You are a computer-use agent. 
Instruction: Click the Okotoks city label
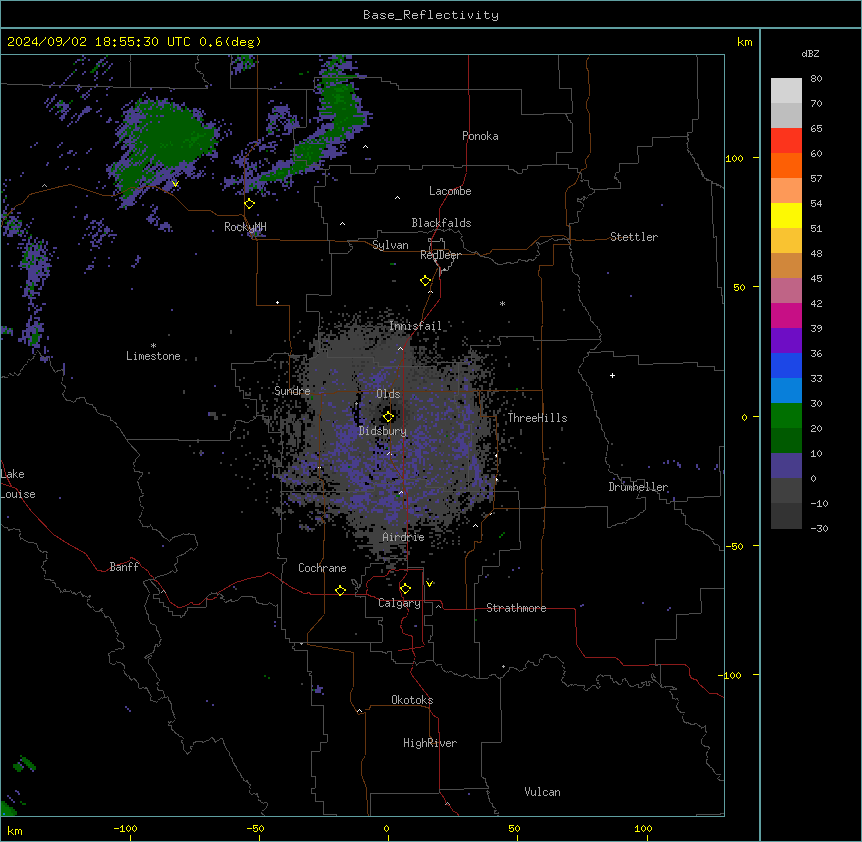(412, 700)
